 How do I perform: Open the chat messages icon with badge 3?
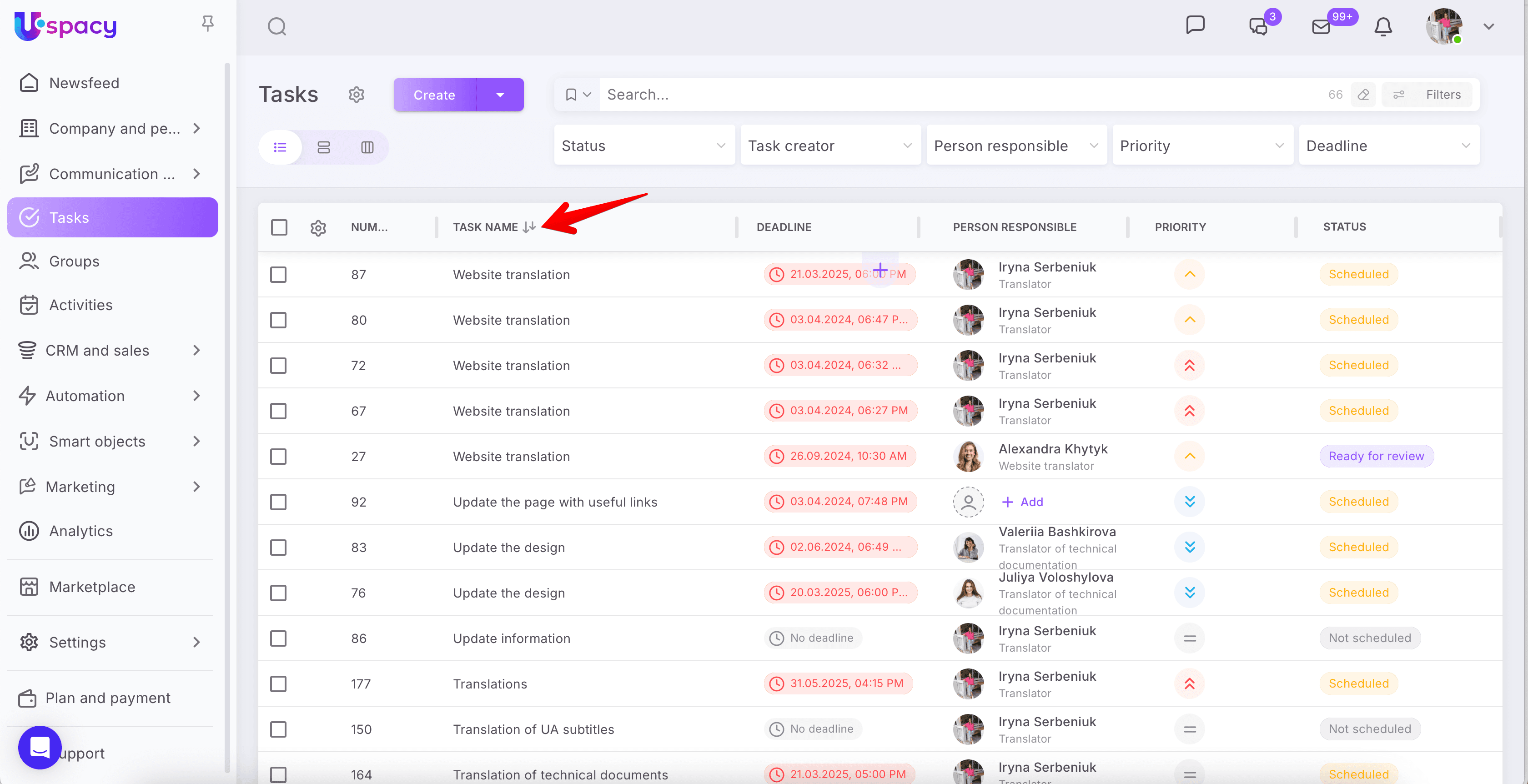[x=1258, y=26]
